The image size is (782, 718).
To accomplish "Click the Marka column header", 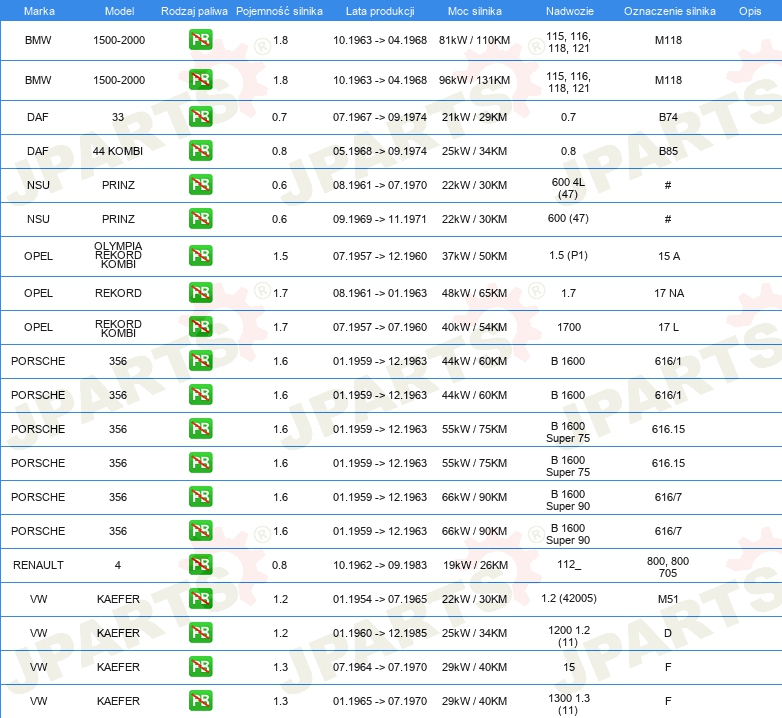I will click(39, 11).
